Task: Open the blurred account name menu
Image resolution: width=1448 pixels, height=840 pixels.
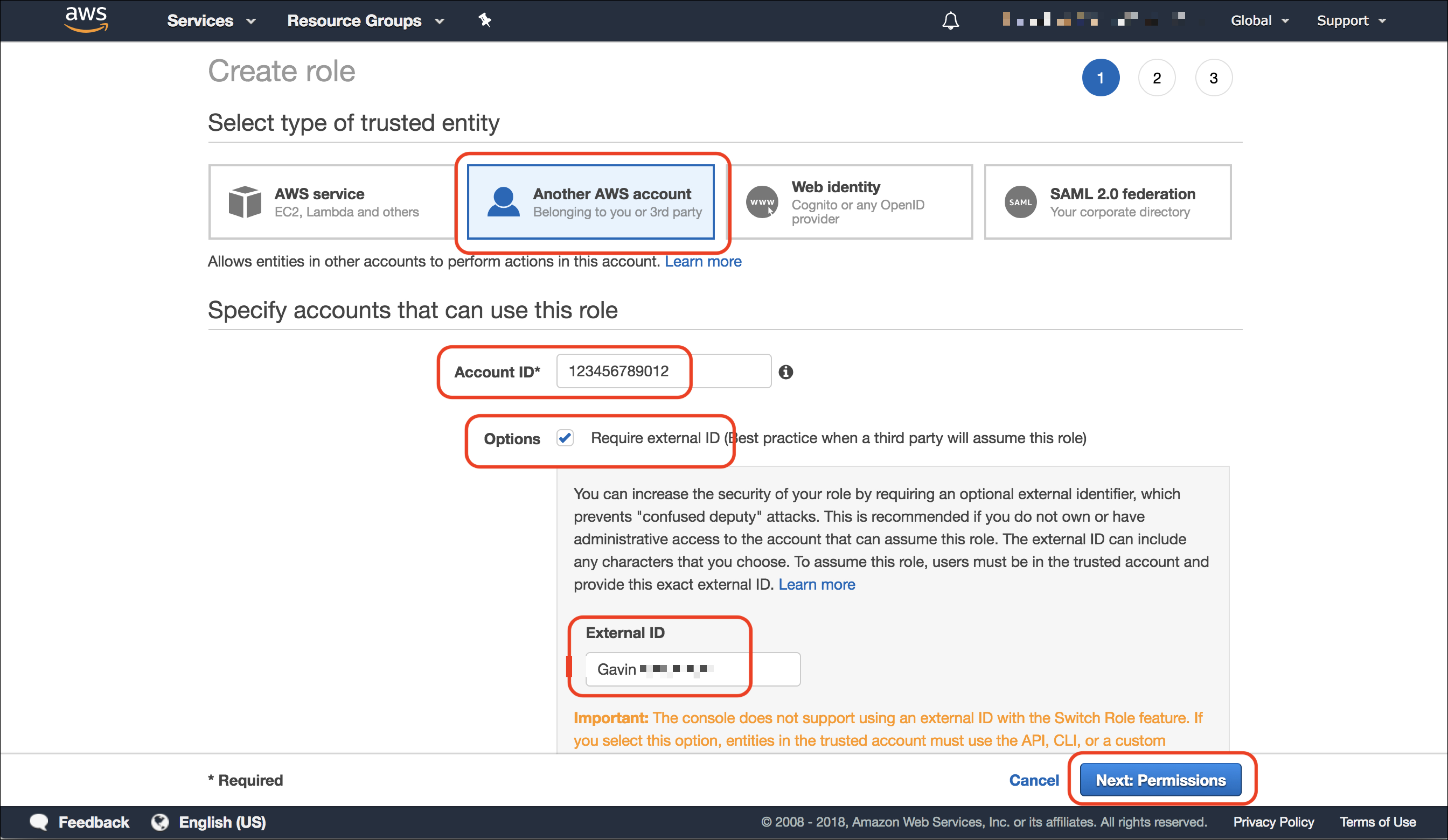Action: [1094, 20]
